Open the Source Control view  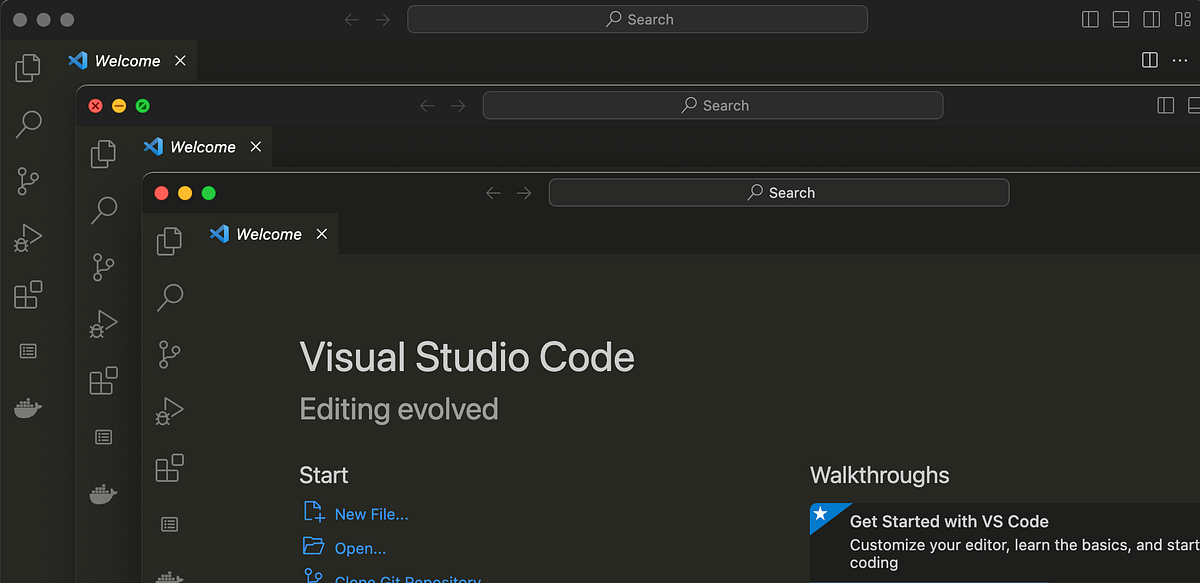[x=170, y=353]
